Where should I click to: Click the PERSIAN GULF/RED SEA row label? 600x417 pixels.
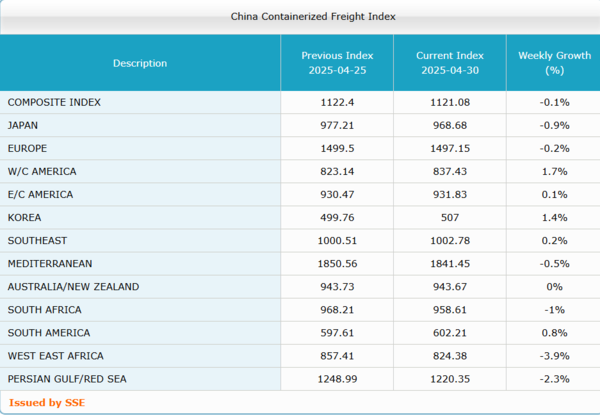[x=66, y=379]
